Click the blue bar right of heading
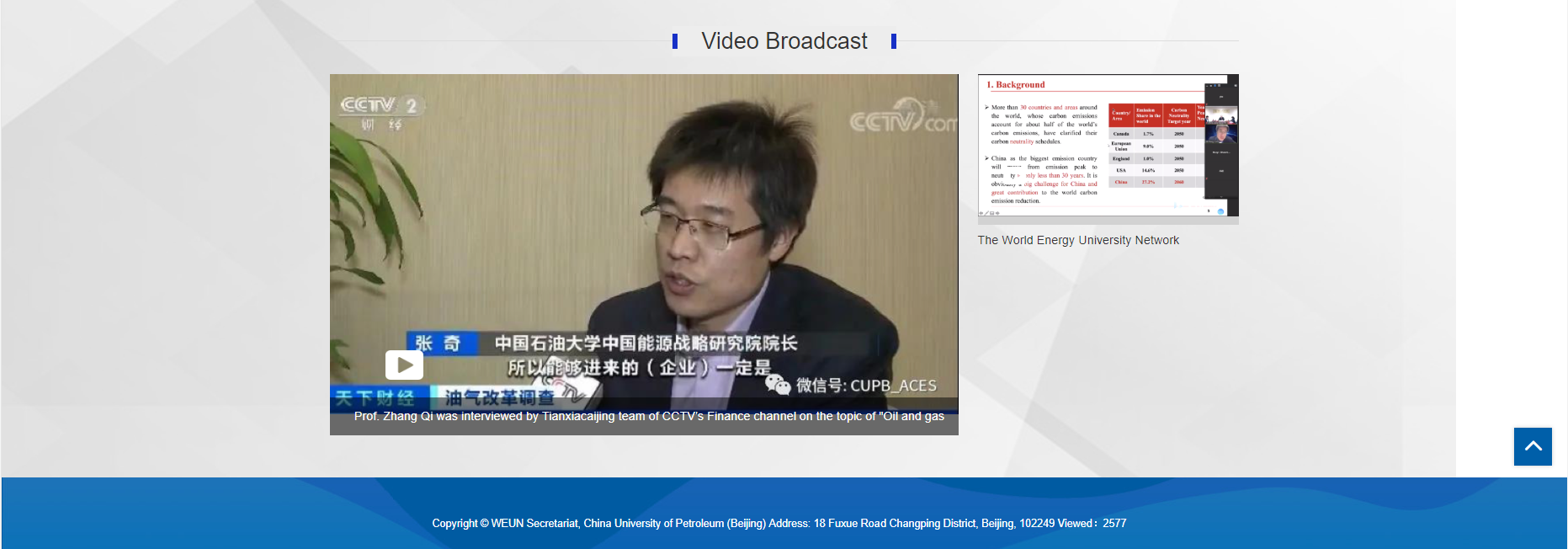This screenshot has height=549, width=1568. click(893, 41)
